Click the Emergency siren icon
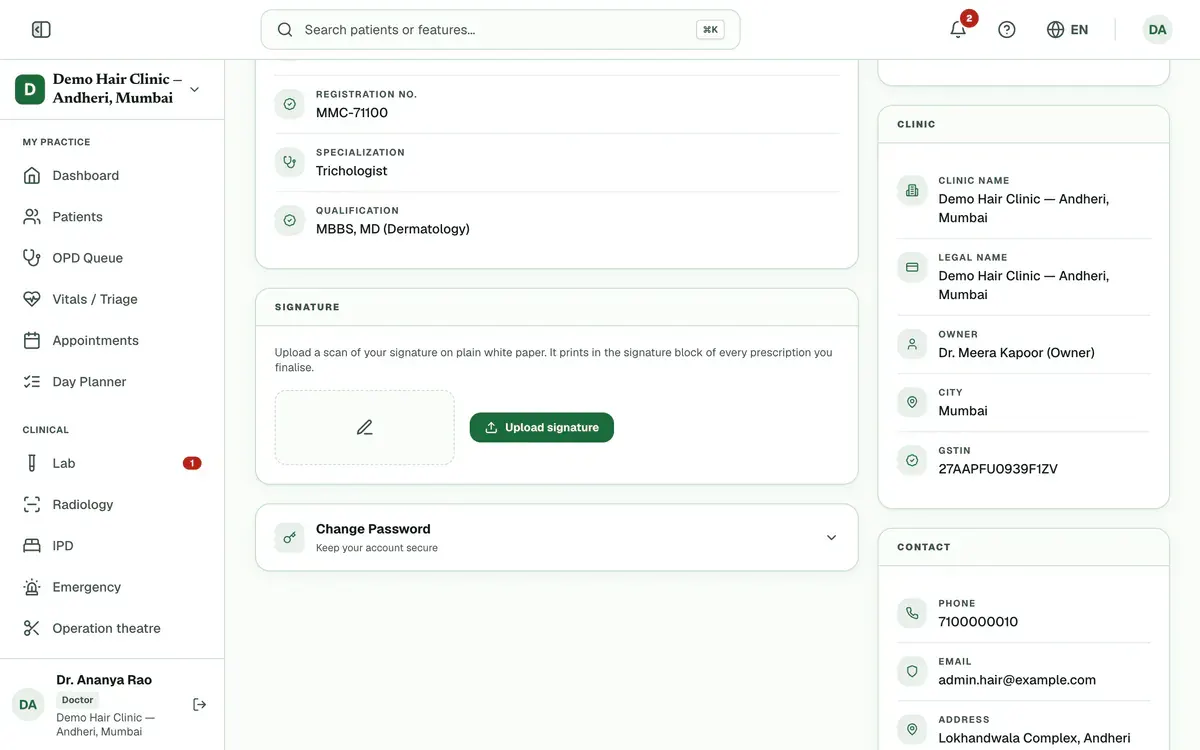Image resolution: width=1200 pixels, height=750 pixels. point(32,587)
